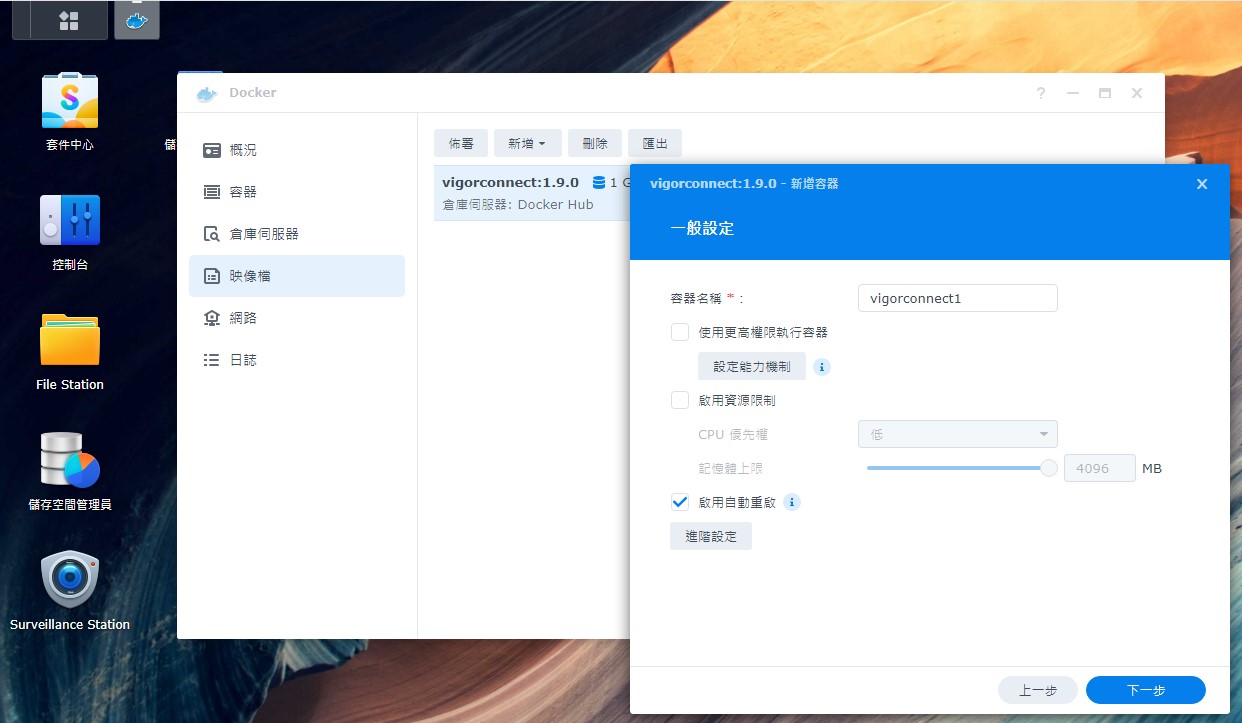Screen dimensions: 1242x723
Task: Open the Control Panel desktop icon
Action: 69,221
